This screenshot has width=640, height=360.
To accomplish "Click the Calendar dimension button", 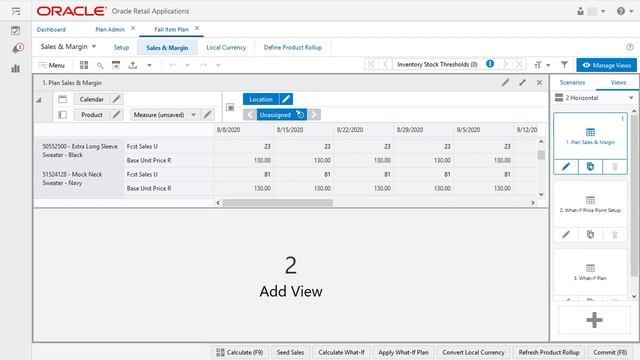I will click(91, 99).
